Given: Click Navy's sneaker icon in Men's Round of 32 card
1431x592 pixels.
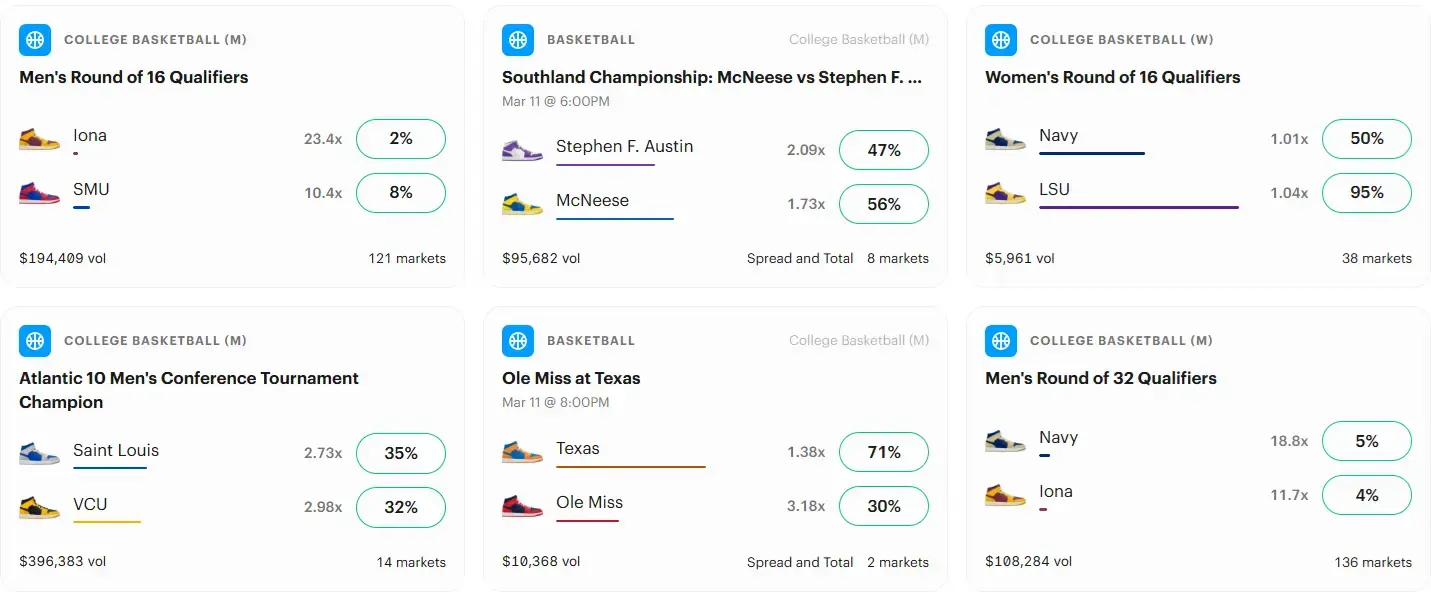Looking at the screenshot, I should (x=1004, y=441).
